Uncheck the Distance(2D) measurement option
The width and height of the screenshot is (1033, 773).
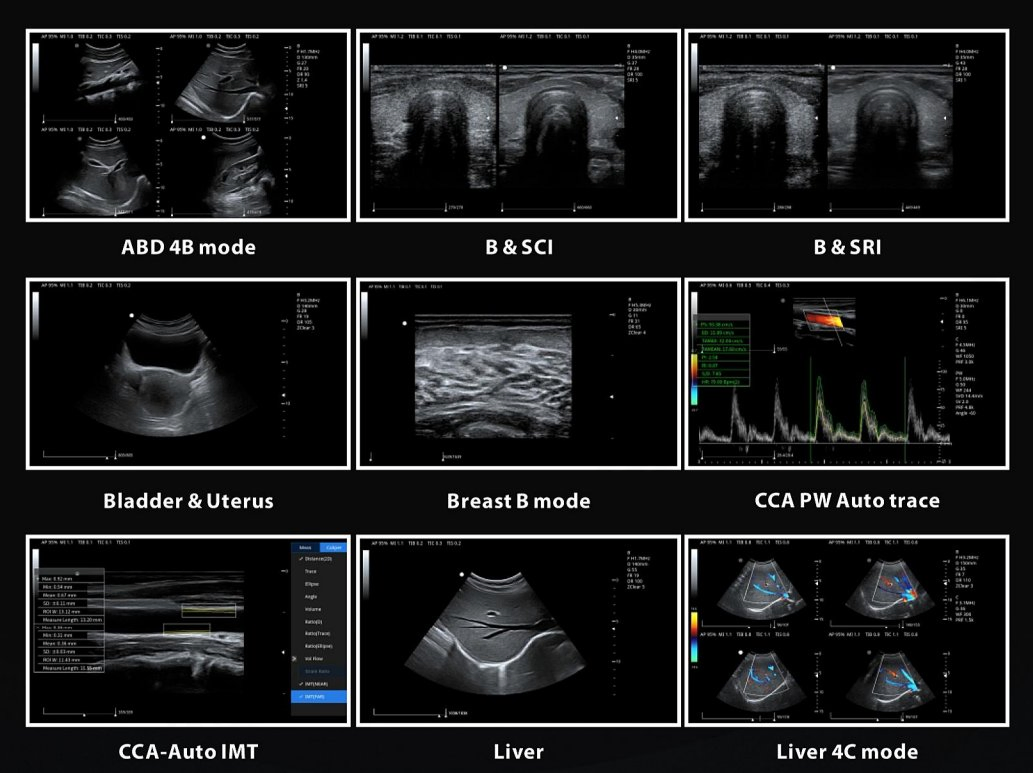pyautogui.click(x=315, y=561)
